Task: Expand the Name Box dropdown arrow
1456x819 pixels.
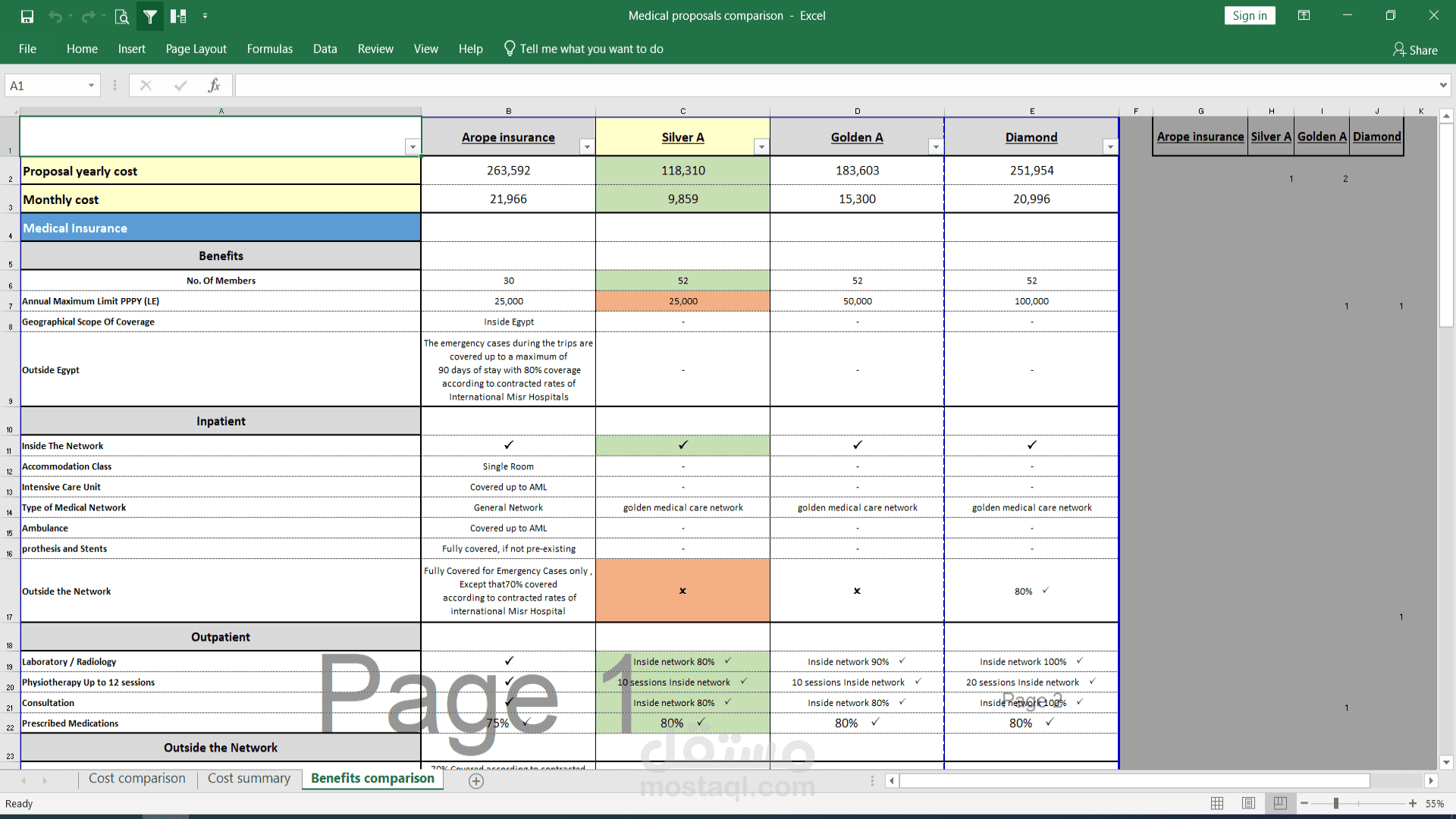Action: pos(91,86)
